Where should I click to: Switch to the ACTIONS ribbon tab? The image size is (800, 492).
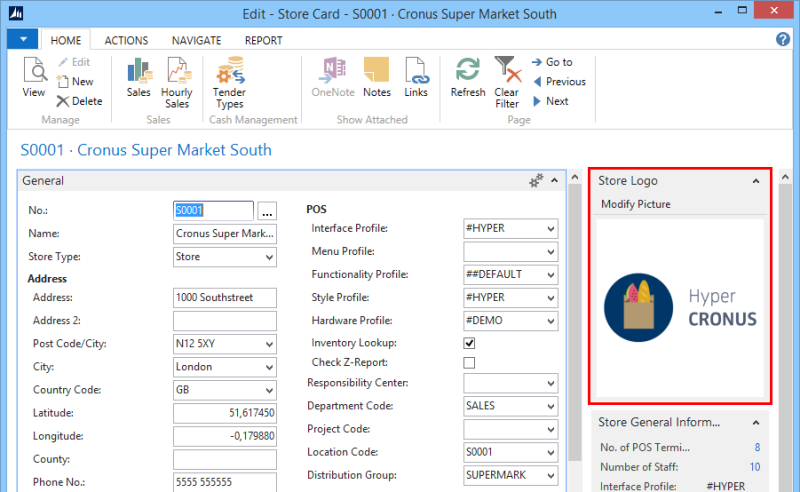[x=126, y=41]
